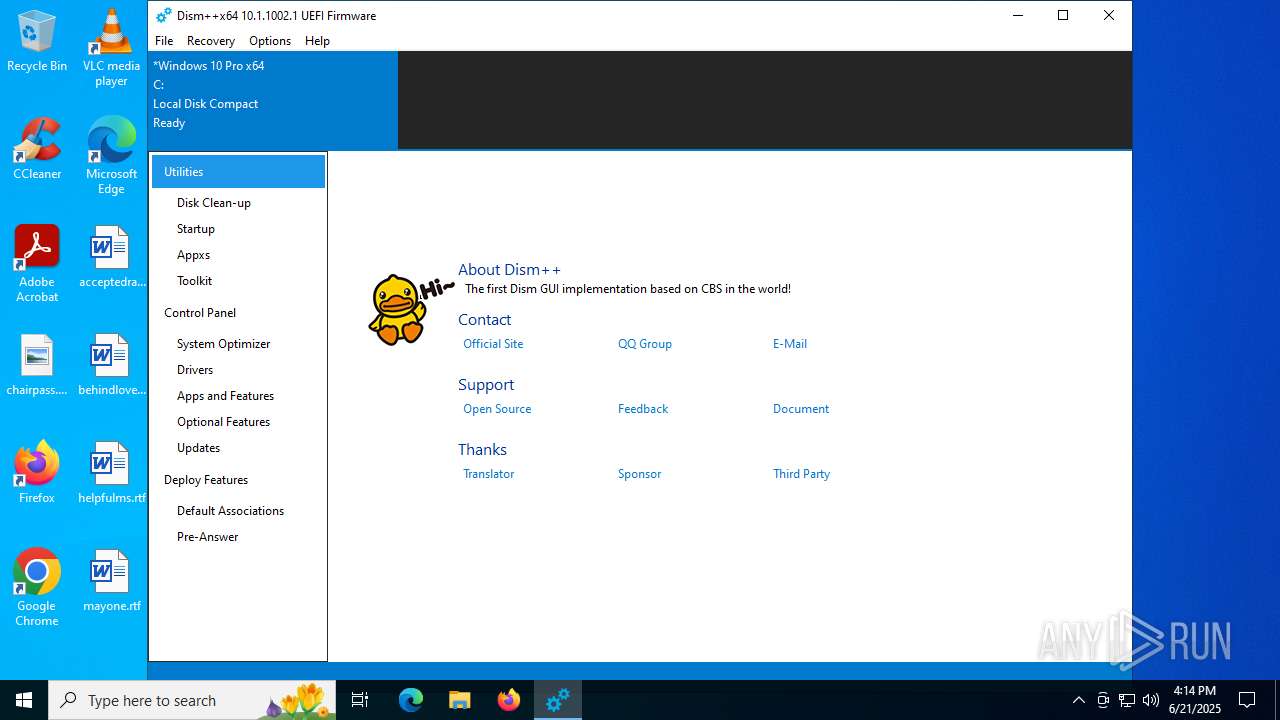Screen dimensions: 1280x720
Task: Click the tray icon left of network
Action: (x=1103, y=700)
